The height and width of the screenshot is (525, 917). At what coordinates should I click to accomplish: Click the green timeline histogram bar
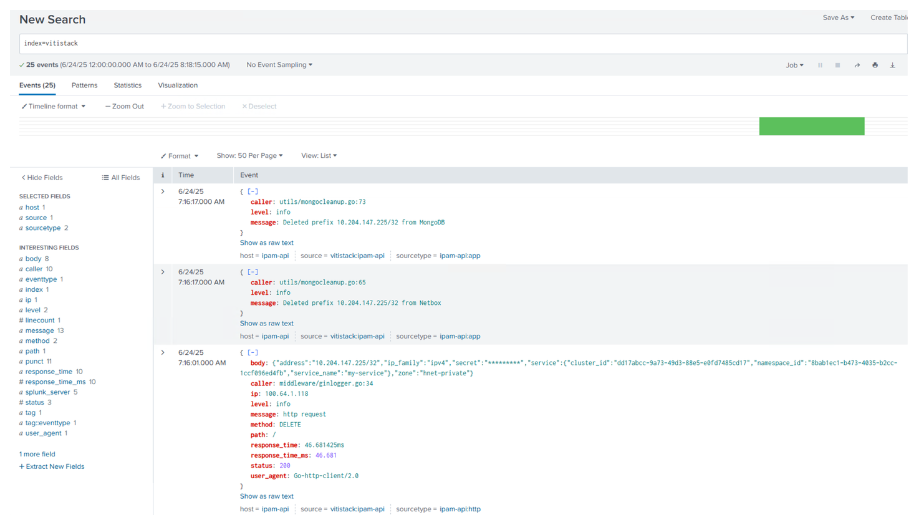tap(811, 126)
